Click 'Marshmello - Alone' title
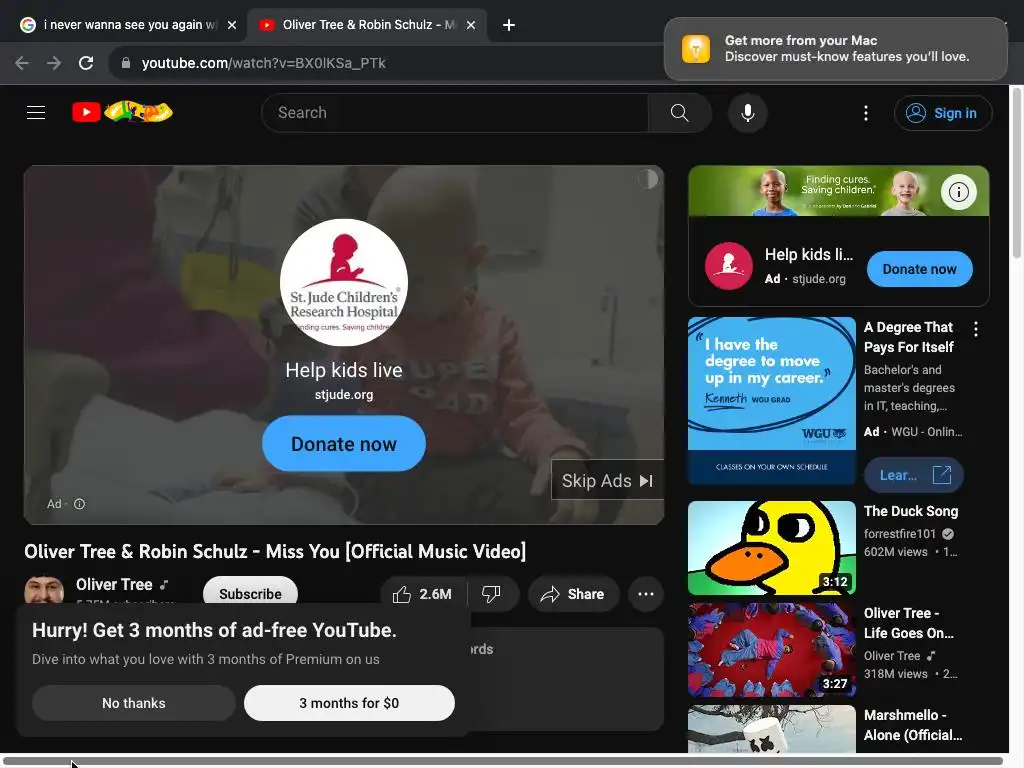Screen dimensions: 1024x768 [x=913, y=725]
